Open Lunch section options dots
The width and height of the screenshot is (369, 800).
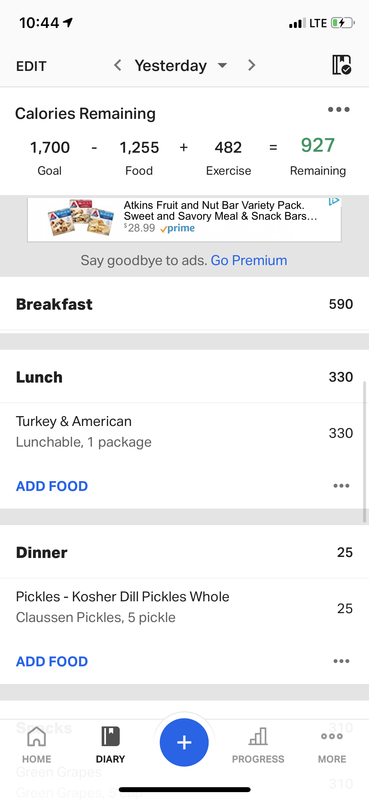(x=341, y=486)
